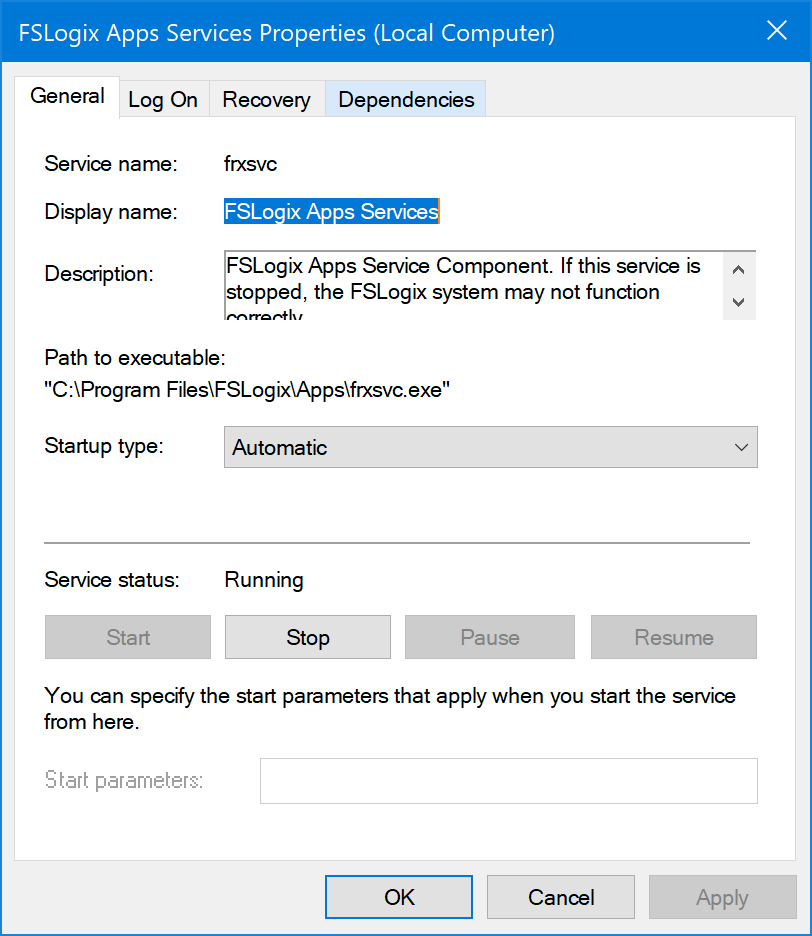Click the Pause button

489,637
